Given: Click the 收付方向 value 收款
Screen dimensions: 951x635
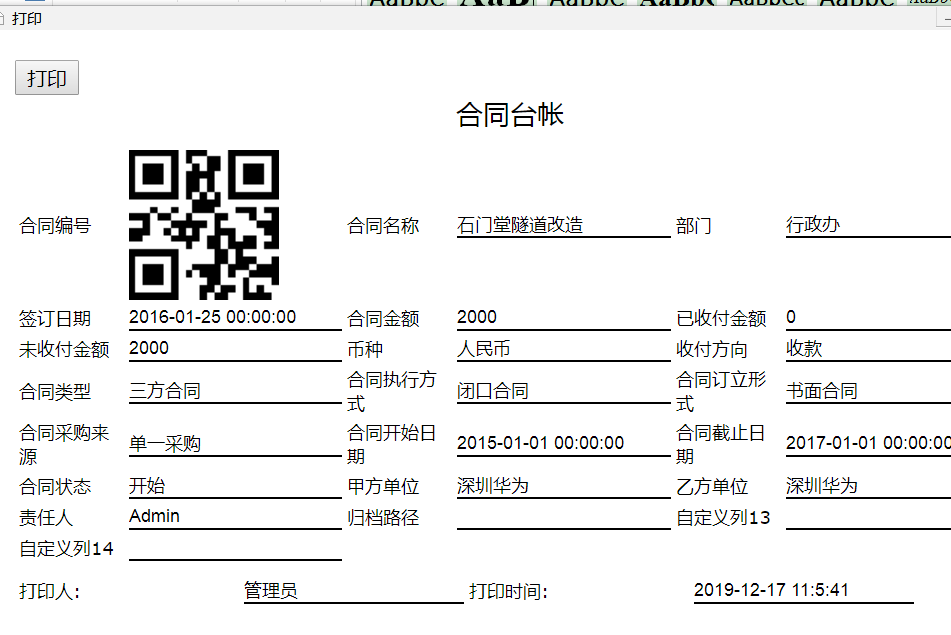Looking at the screenshot, I should (804, 348).
